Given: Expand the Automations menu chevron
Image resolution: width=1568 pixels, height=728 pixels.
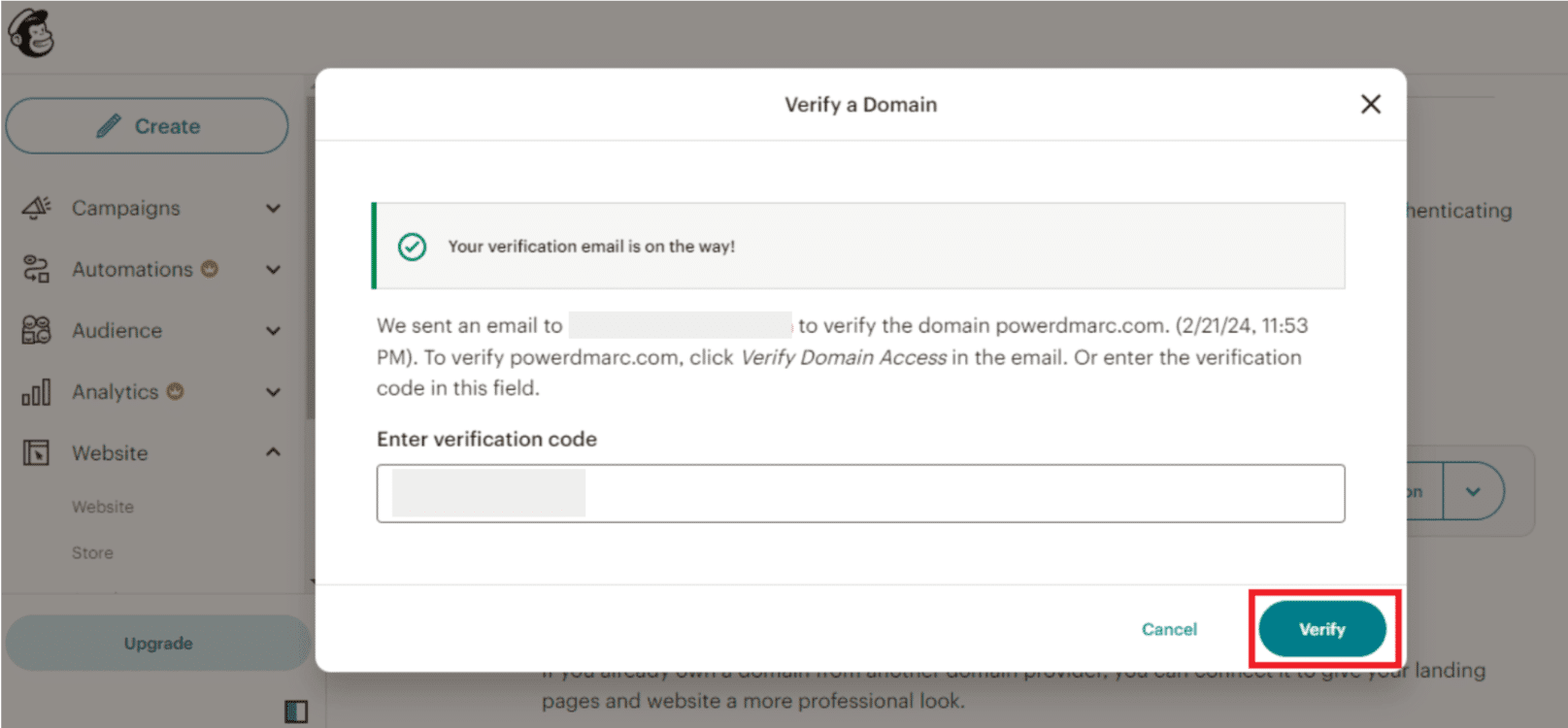Looking at the screenshot, I should (274, 270).
